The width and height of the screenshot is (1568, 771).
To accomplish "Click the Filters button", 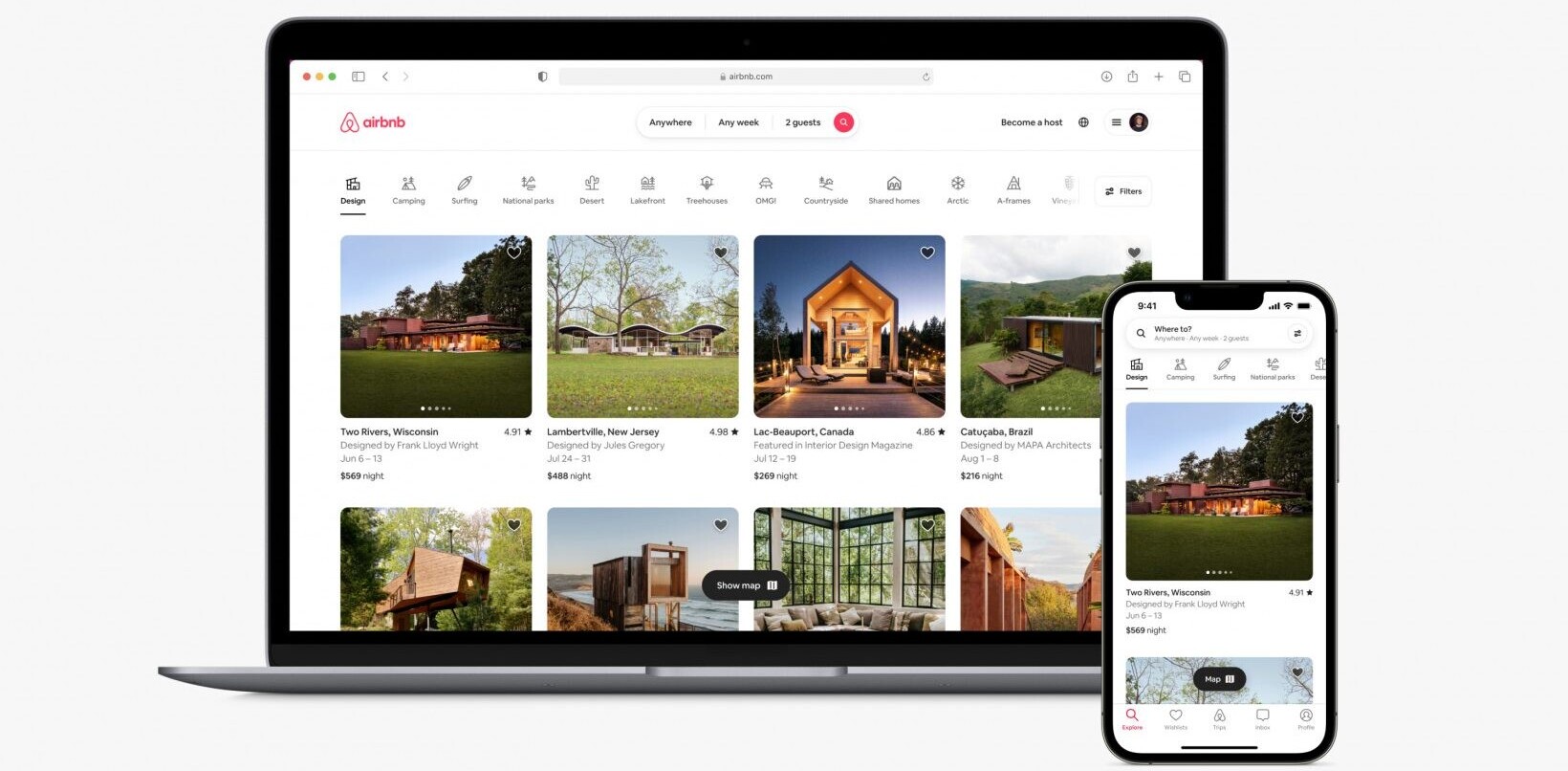I will coord(1123,191).
